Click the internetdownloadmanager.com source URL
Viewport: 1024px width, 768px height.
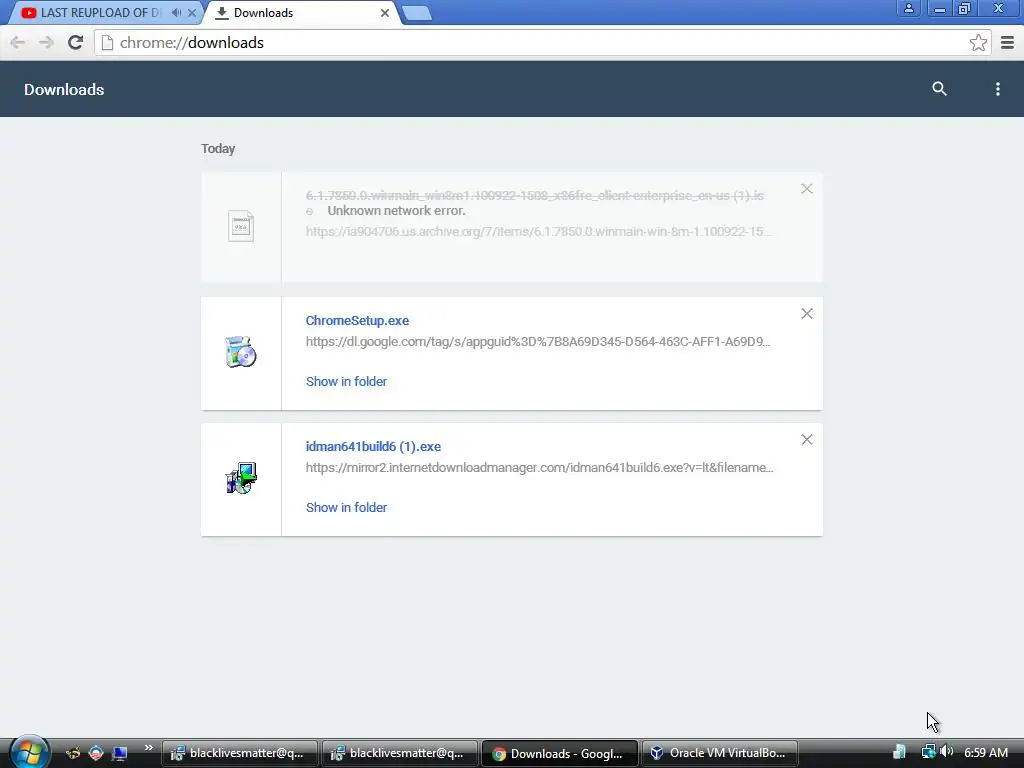pos(539,468)
